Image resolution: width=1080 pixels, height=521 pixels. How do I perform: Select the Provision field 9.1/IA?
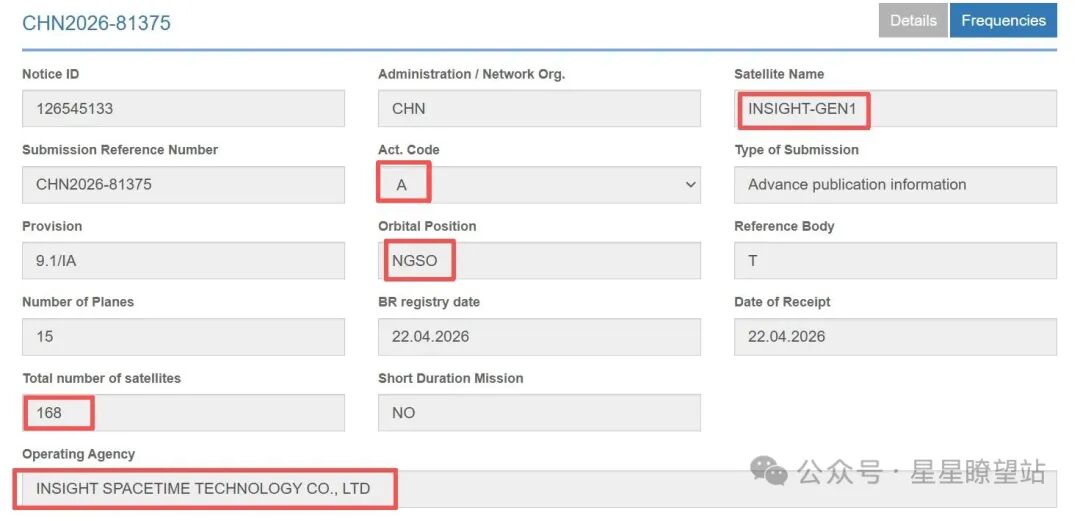[x=183, y=261]
